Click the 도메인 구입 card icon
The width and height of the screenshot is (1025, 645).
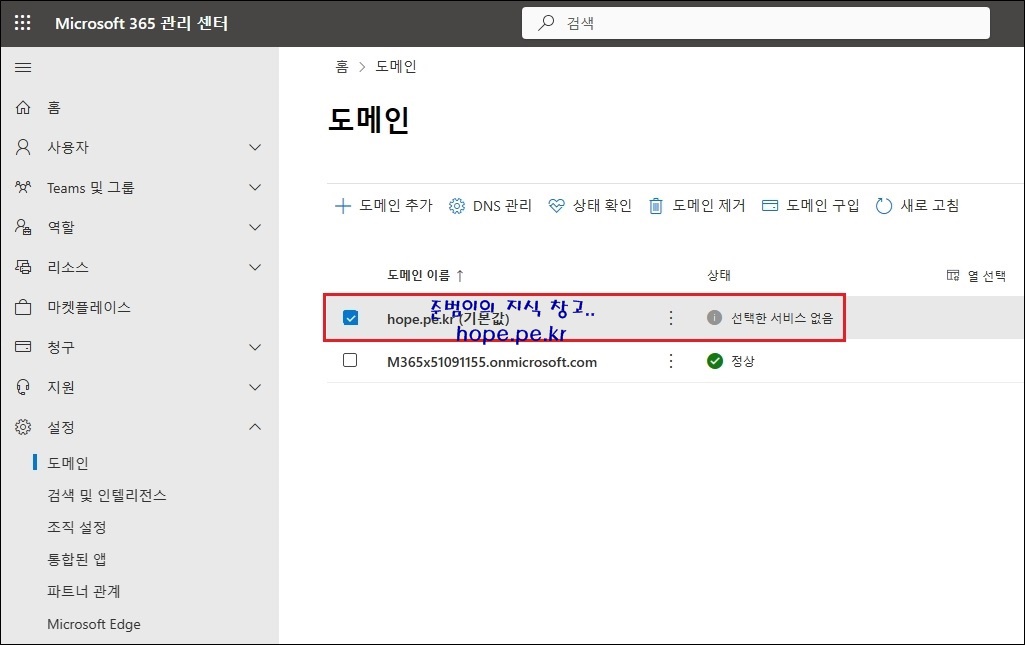(x=770, y=206)
